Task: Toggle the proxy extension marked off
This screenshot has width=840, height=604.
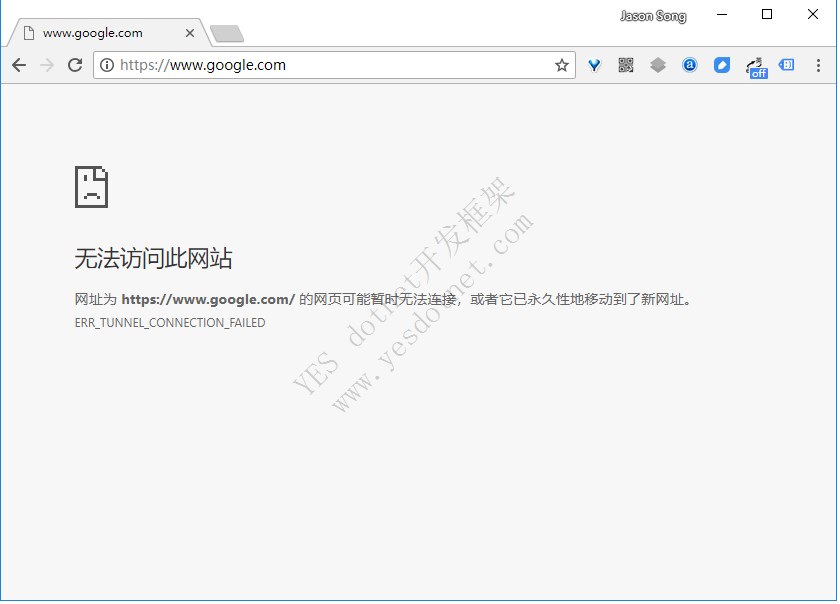Action: point(756,68)
